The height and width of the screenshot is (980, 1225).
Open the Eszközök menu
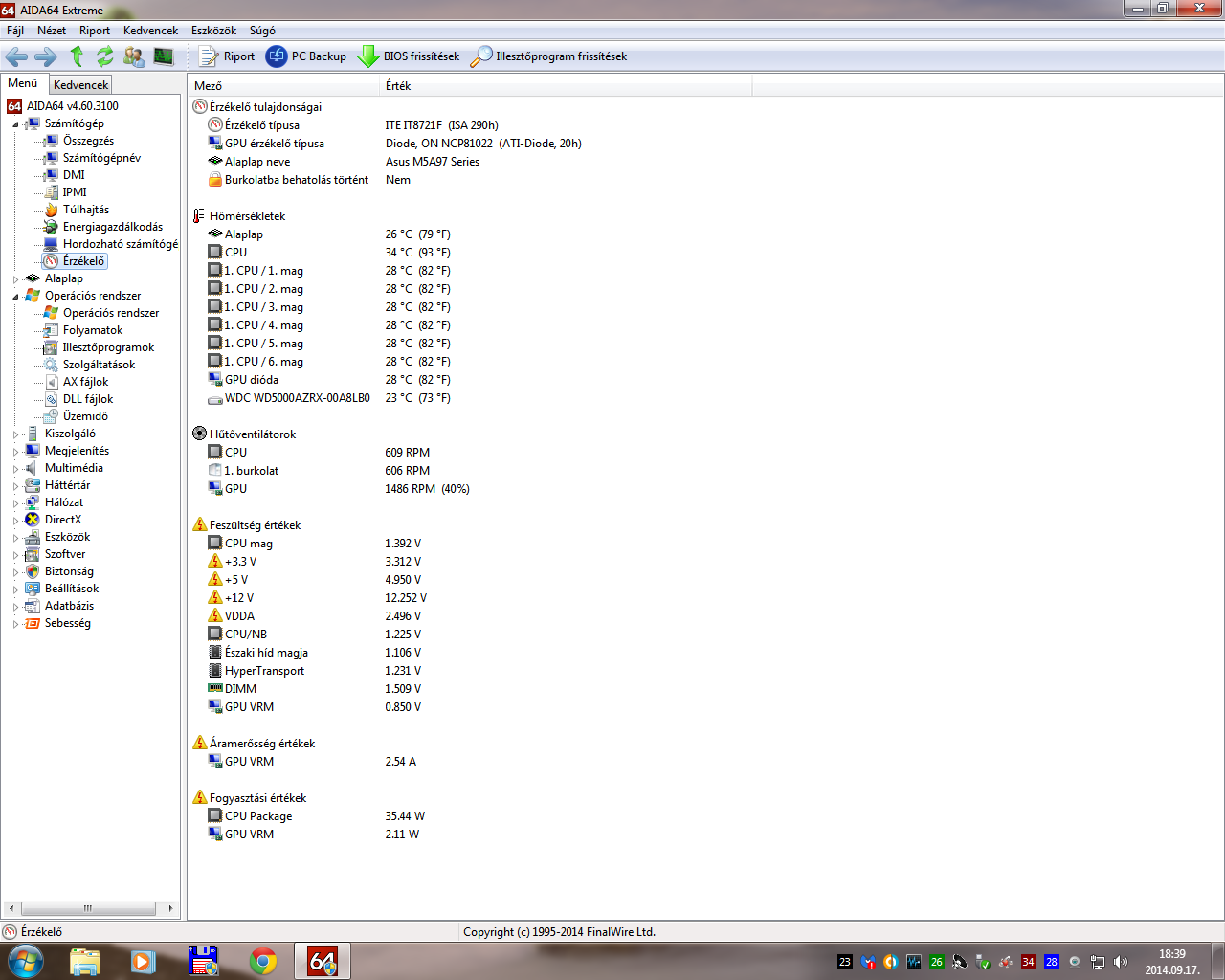212,31
